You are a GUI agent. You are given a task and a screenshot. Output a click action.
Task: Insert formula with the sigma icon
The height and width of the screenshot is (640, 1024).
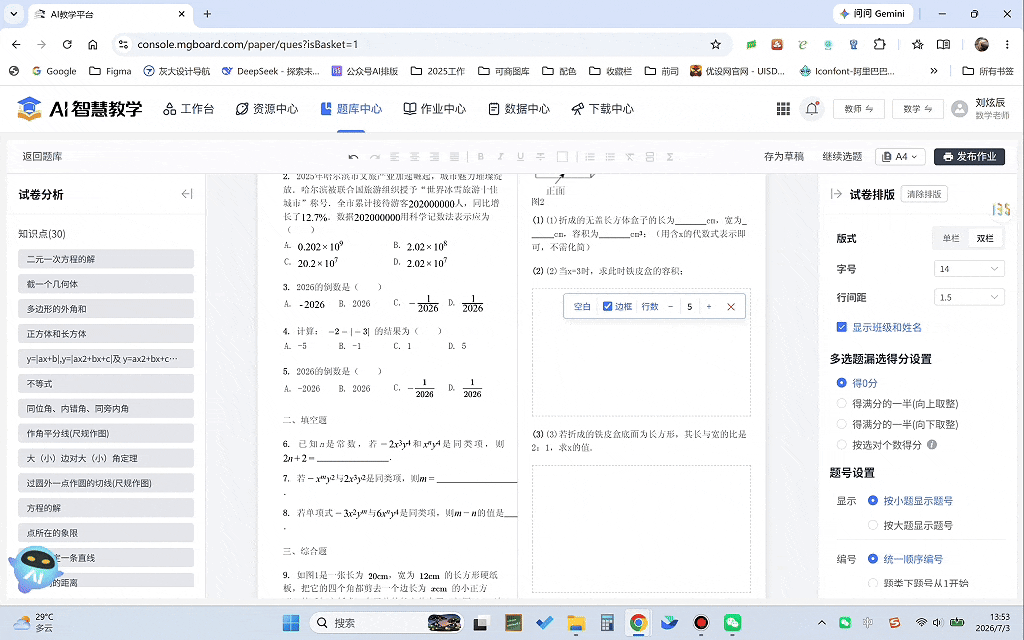pos(669,157)
